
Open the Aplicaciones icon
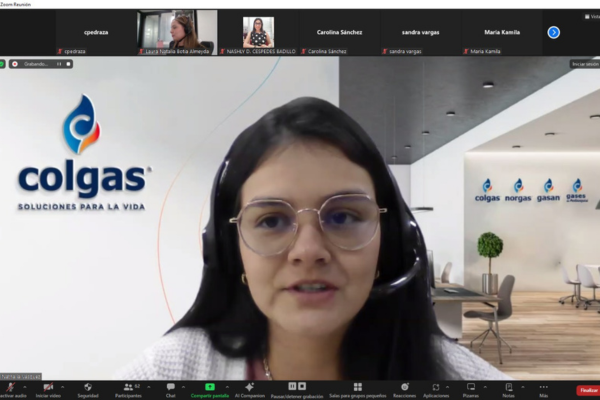click(435, 387)
